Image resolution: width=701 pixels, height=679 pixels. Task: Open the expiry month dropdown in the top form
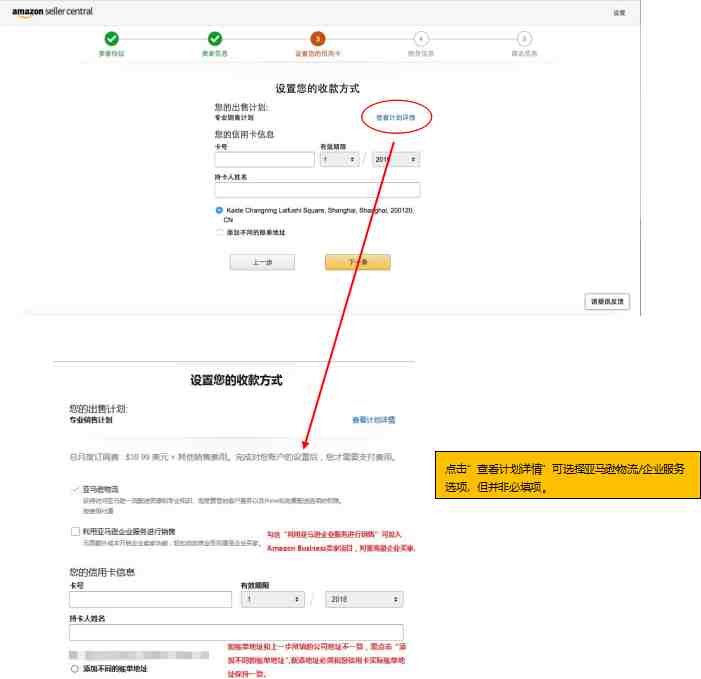point(339,159)
